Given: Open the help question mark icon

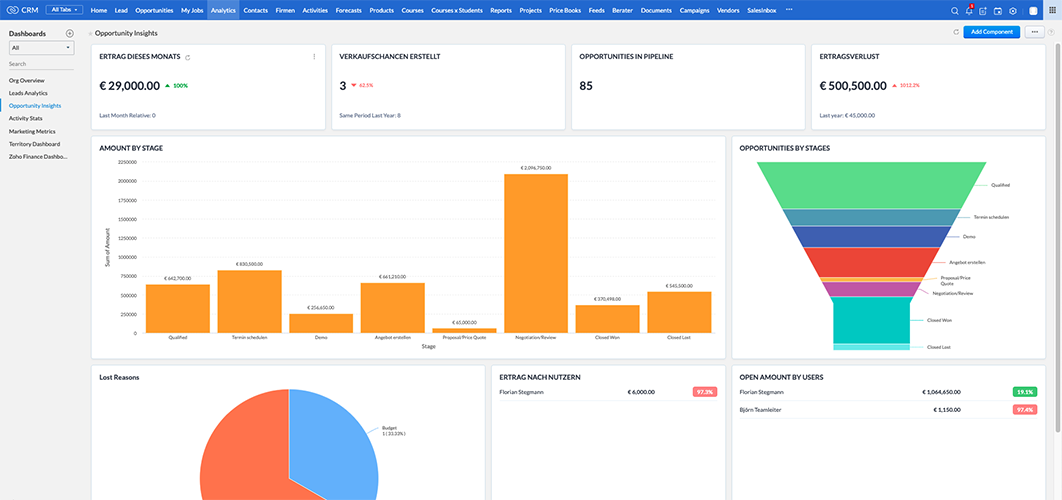Looking at the screenshot, I should (1051, 32).
